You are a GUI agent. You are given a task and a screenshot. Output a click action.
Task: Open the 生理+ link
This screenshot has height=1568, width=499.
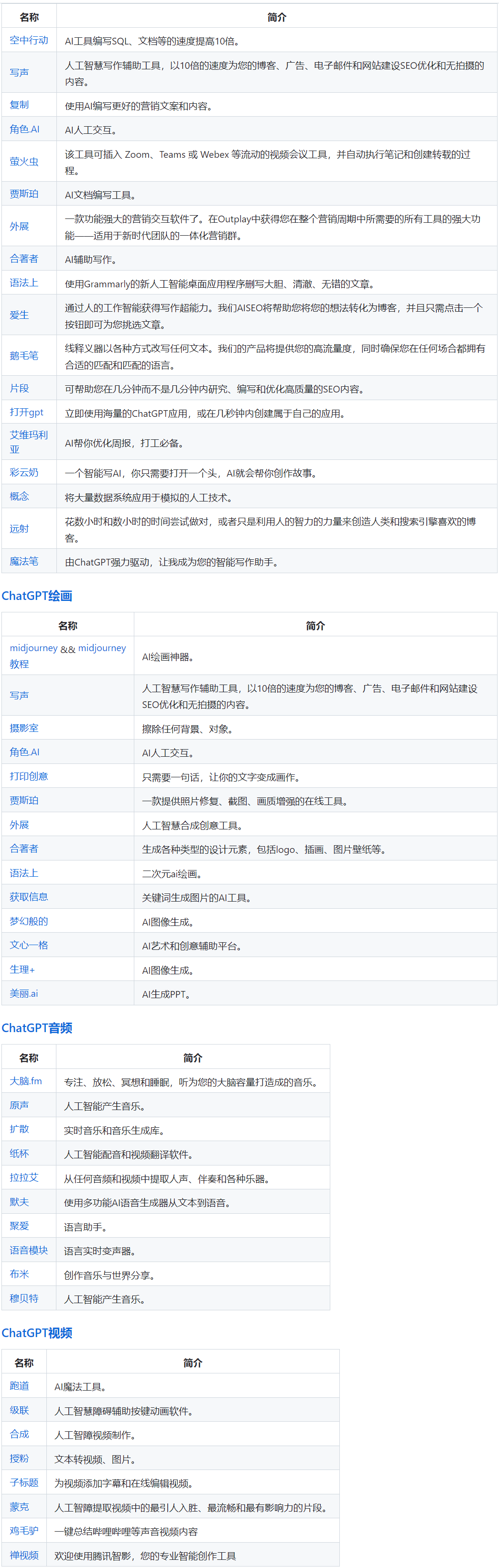(x=22, y=969)
